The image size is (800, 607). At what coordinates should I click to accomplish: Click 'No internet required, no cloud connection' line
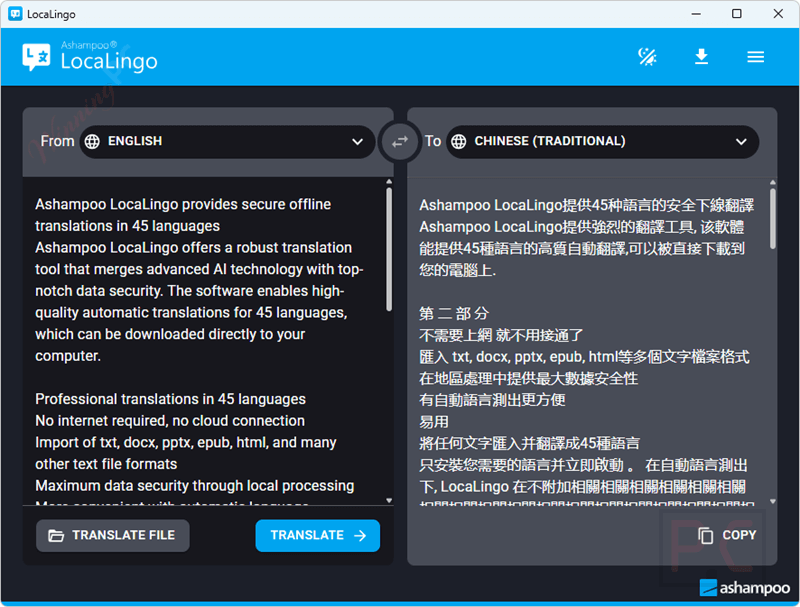point(170,421)
